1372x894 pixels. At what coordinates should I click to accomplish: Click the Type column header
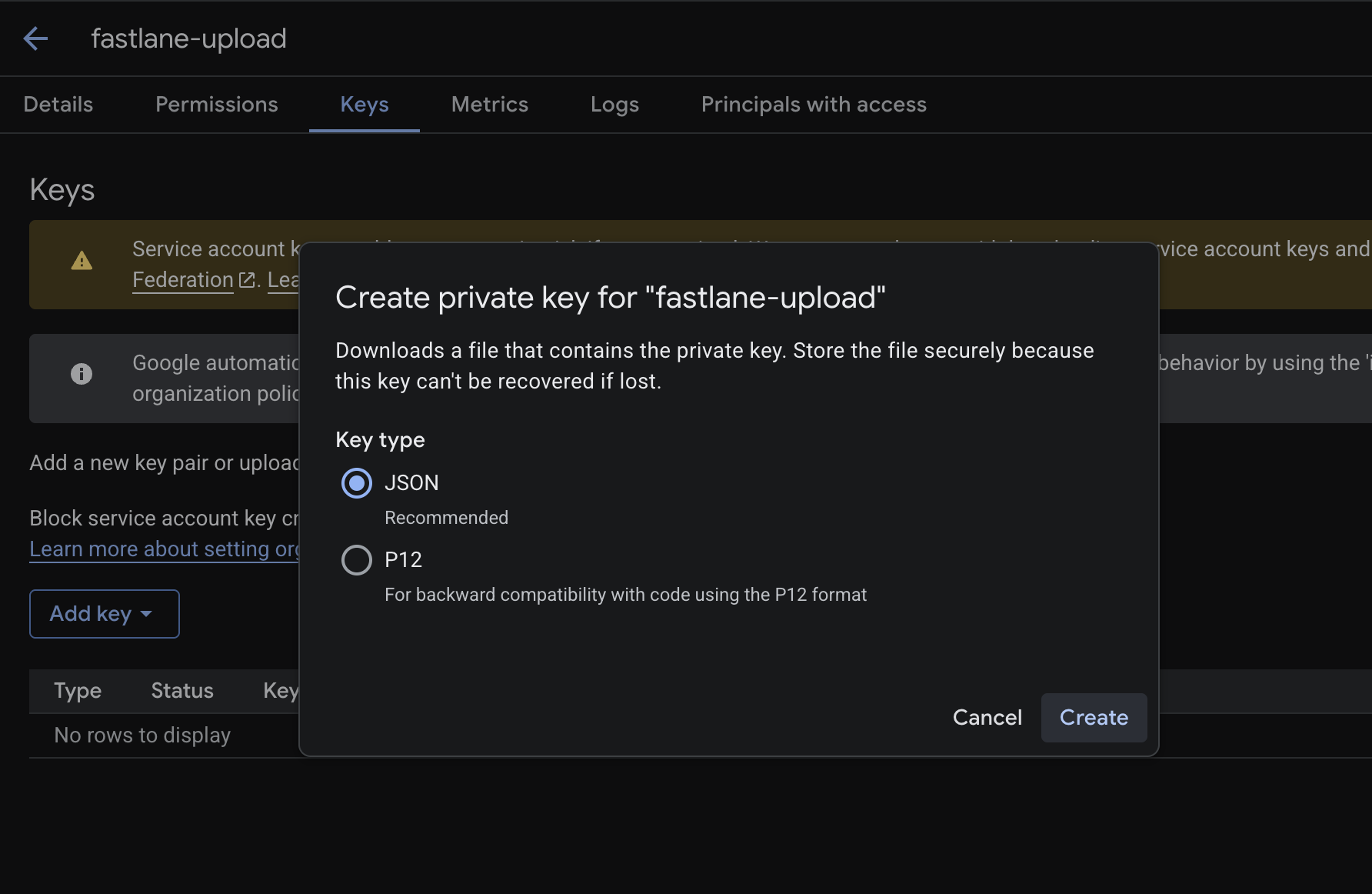[78, 691]
